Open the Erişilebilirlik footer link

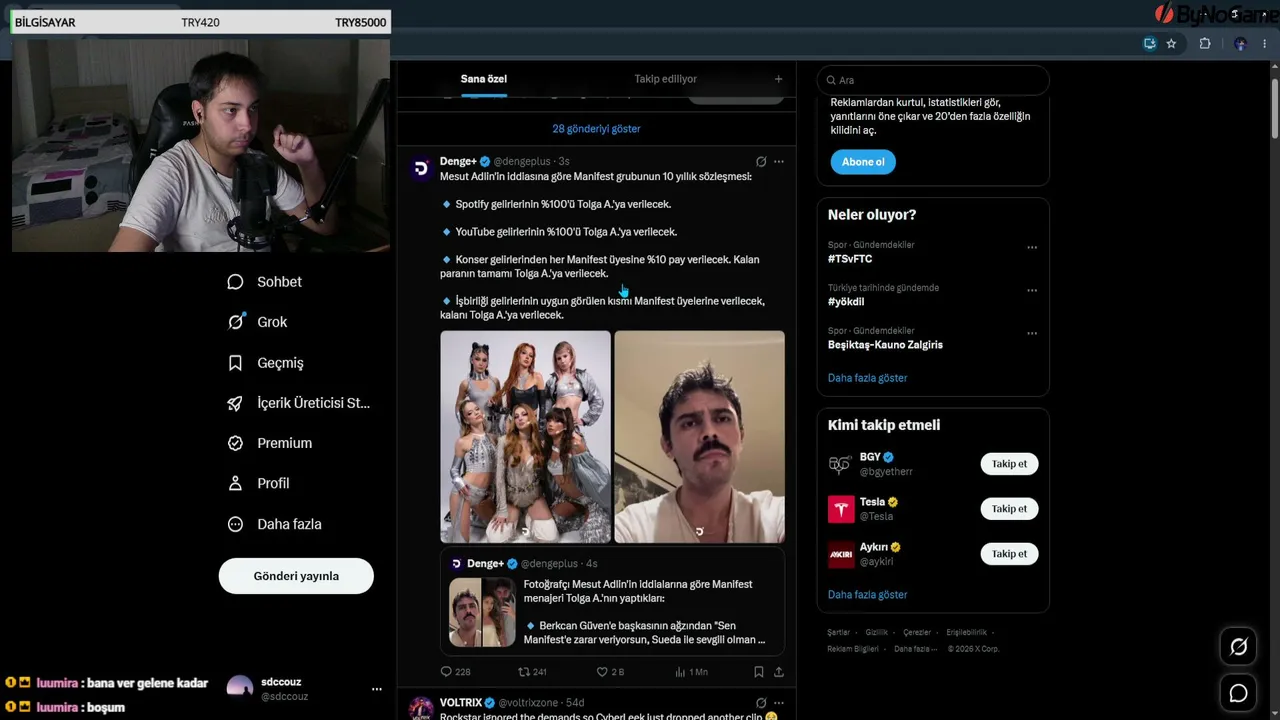967,633
